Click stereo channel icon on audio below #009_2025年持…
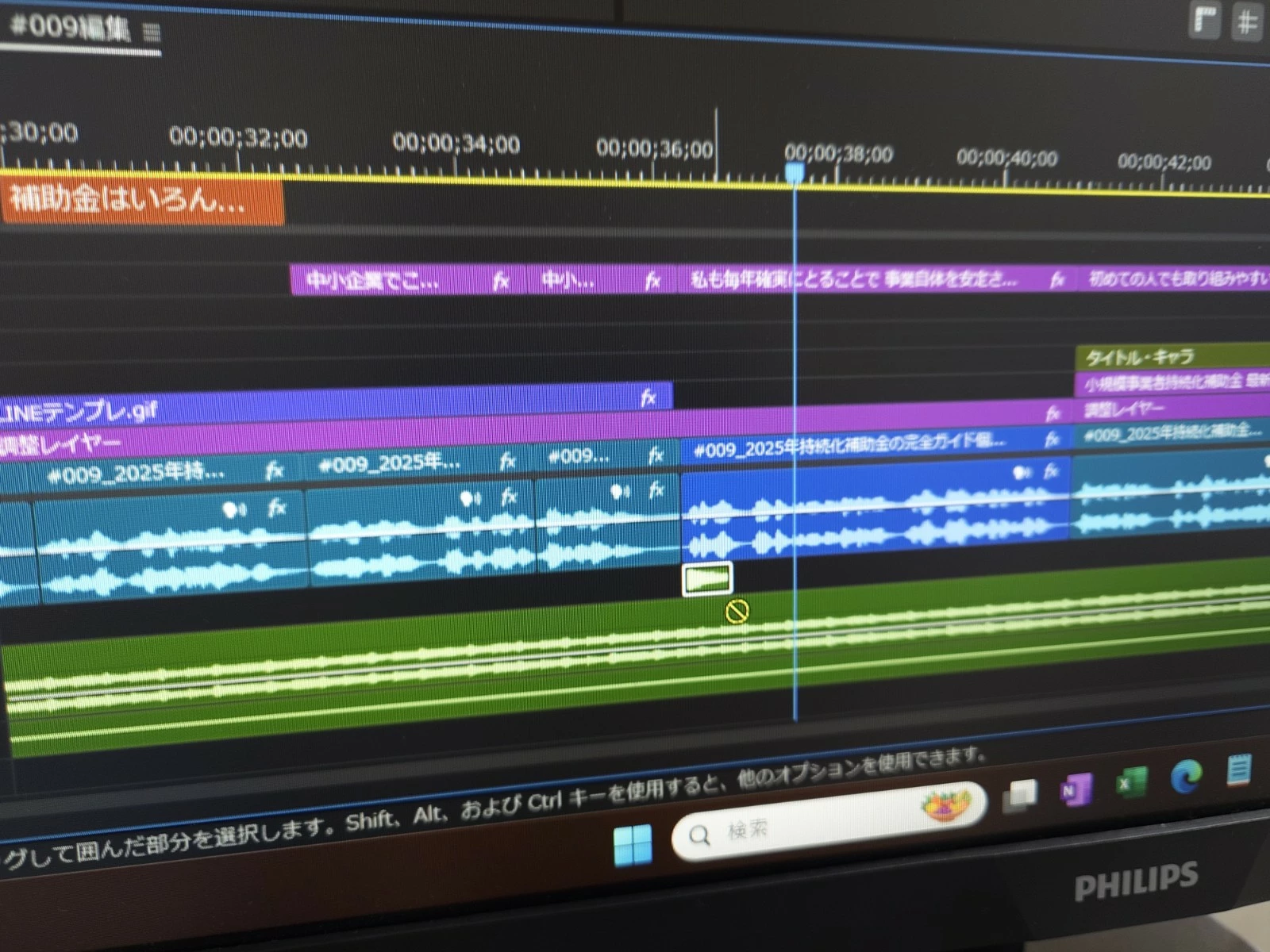The height and width of the screenshot is (952, 1270). click(x=235, y=510)
